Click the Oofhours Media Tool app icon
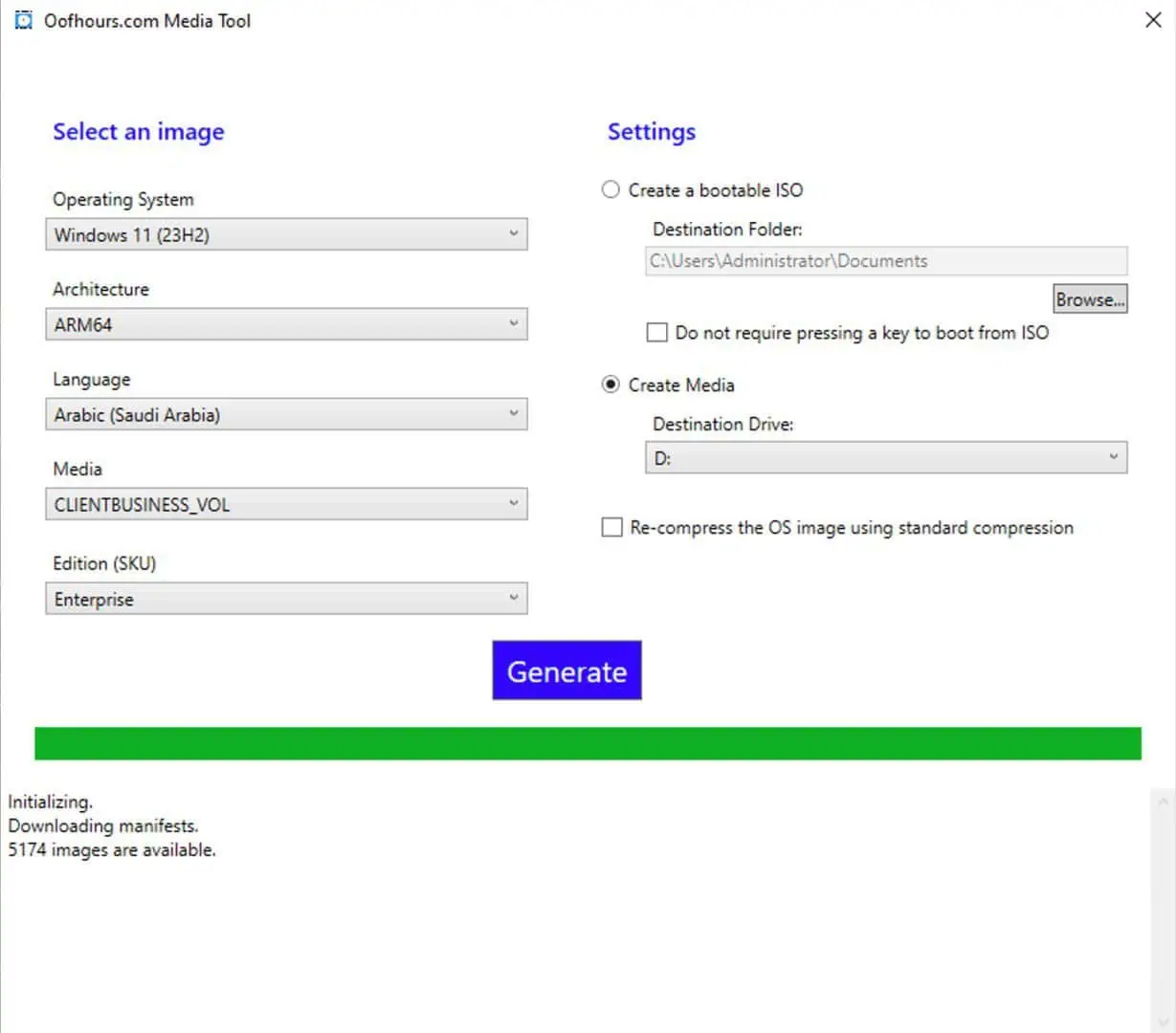 23,20
